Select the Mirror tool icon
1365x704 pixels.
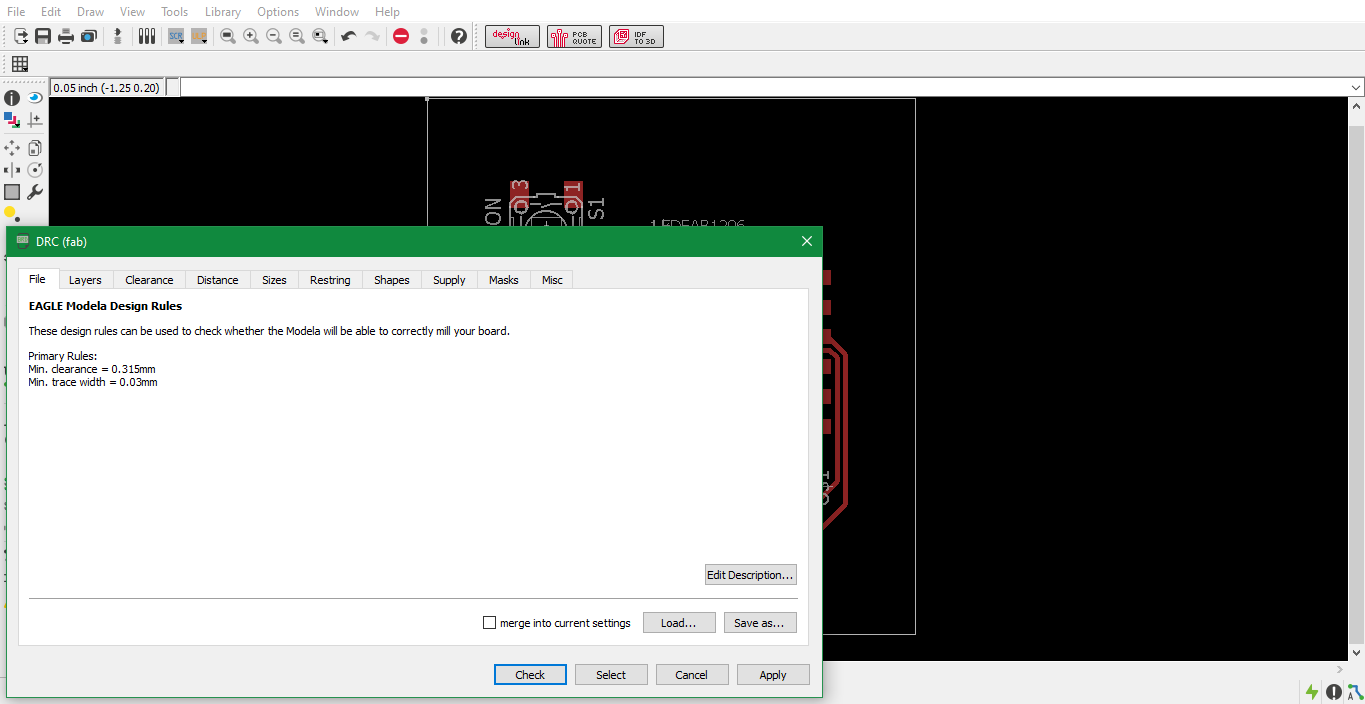(12, 170)
